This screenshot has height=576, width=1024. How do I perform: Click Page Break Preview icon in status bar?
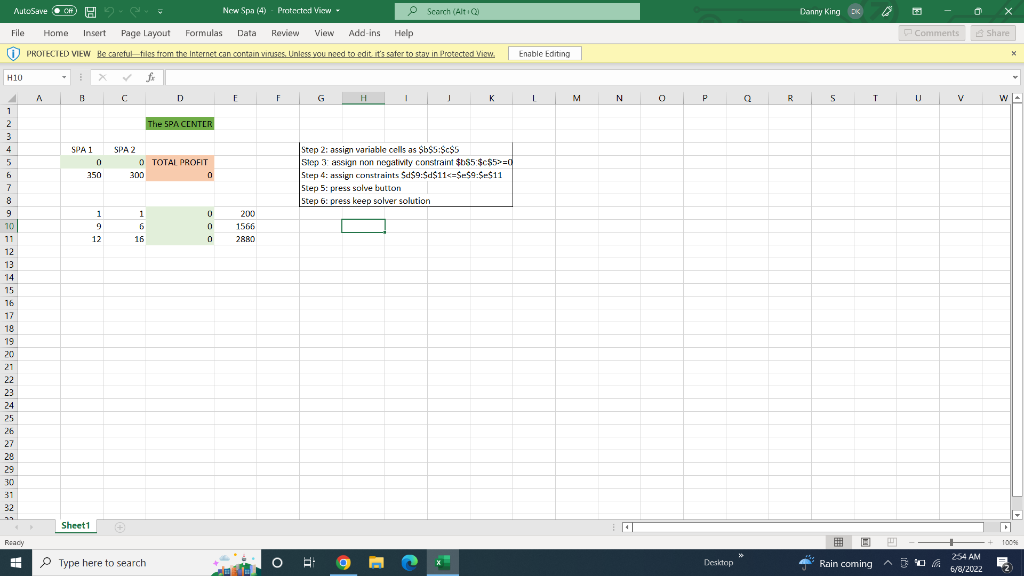[891, 541]
